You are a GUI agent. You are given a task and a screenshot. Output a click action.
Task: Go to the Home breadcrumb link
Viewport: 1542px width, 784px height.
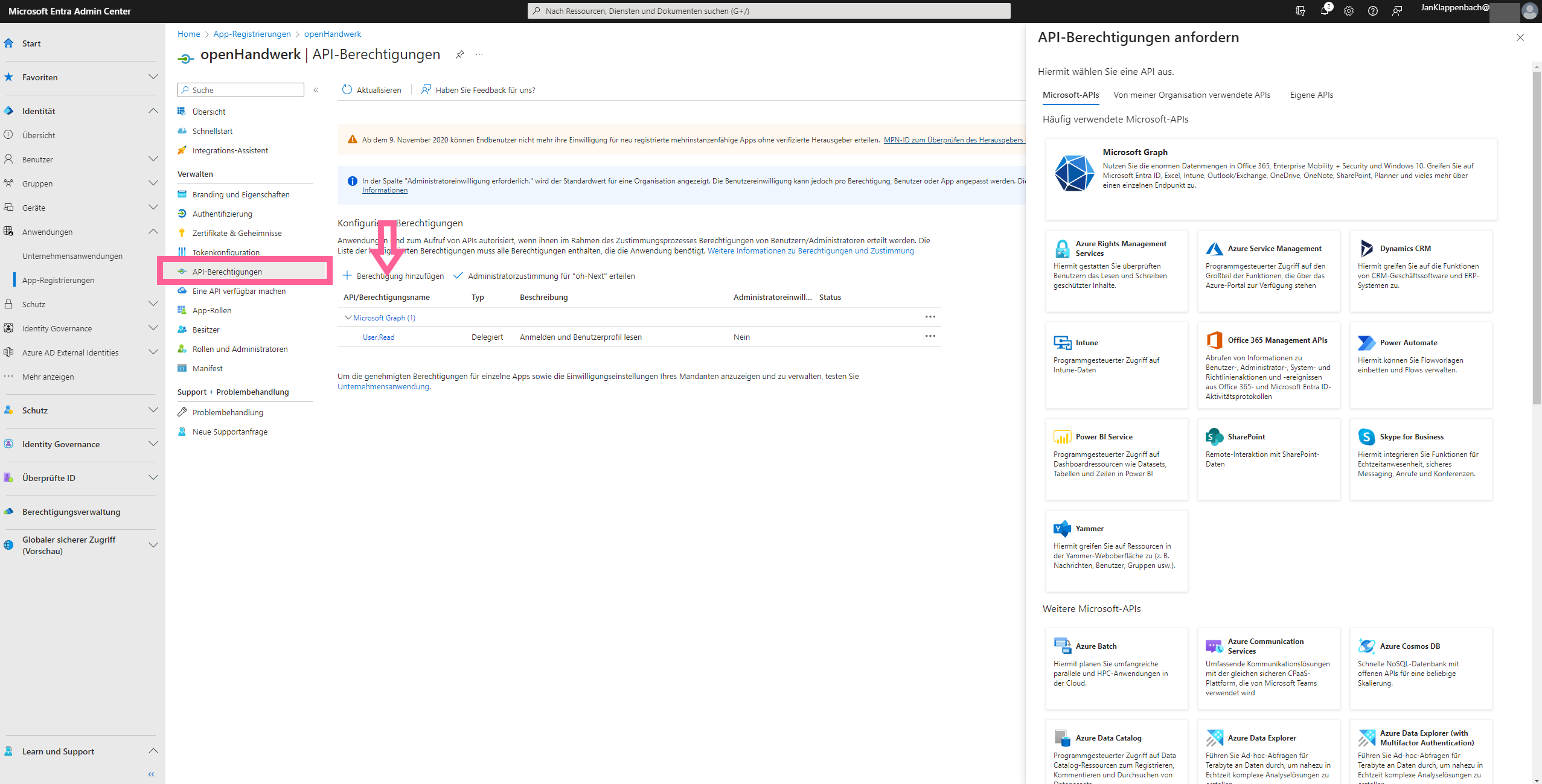coord(188,34)
